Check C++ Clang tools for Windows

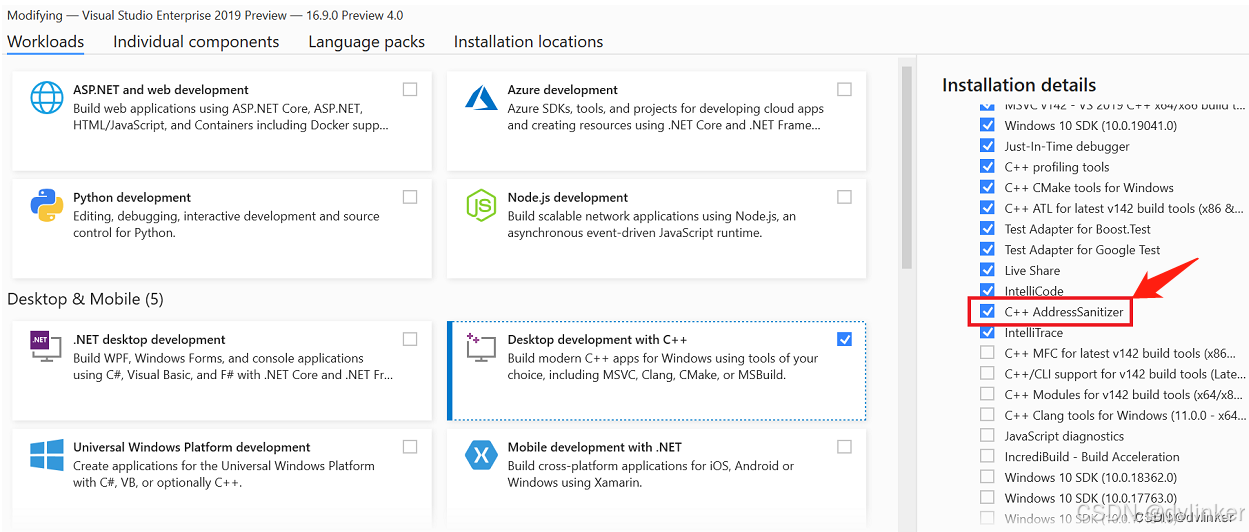pos(987,415)
